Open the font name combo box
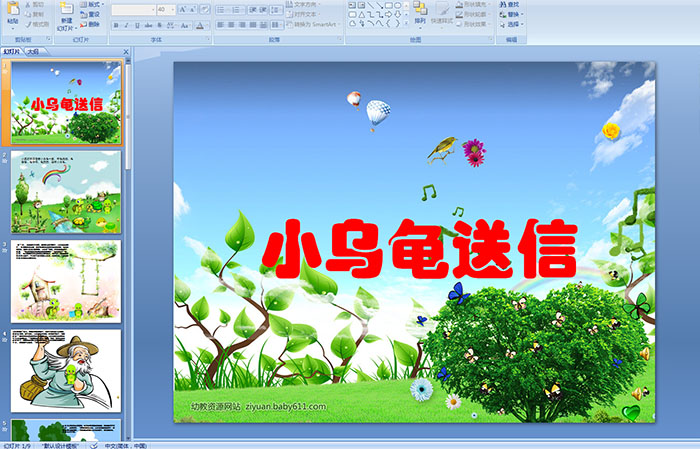The width and height of the screenshot is (700, 449). [x=133, y=9]
